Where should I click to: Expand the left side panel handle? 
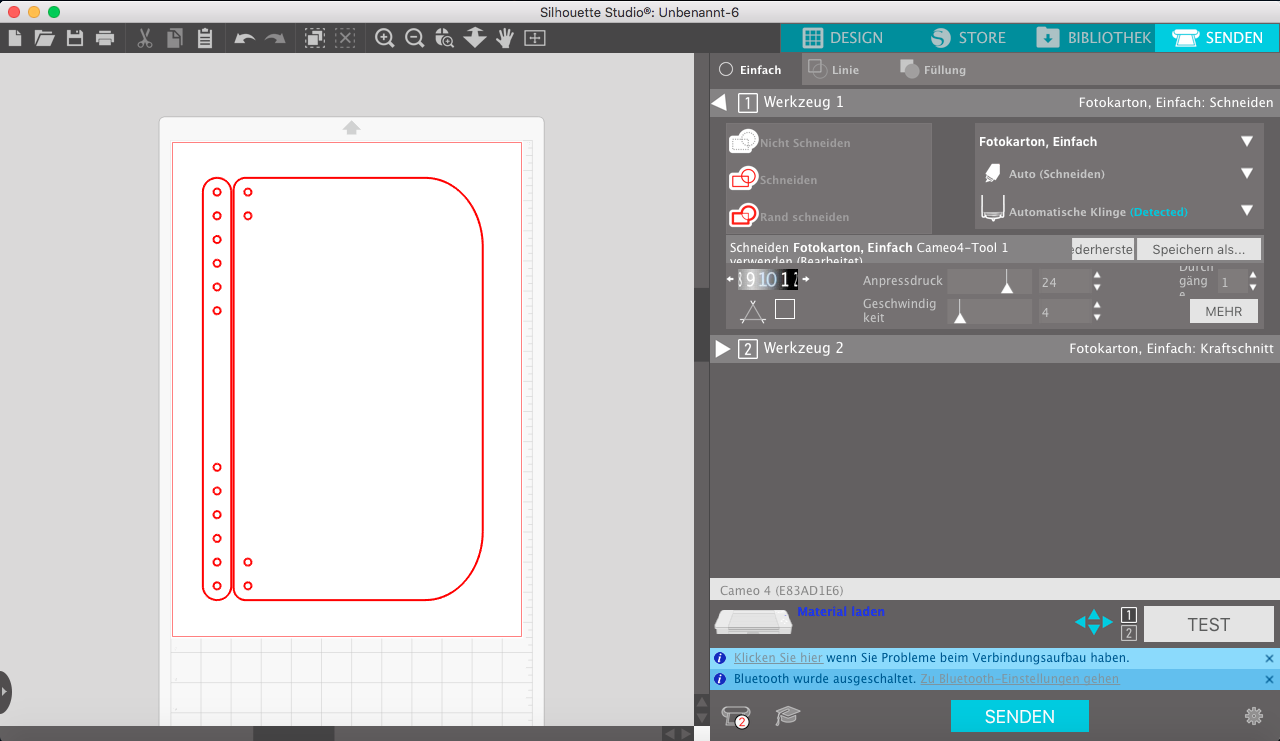5,692
